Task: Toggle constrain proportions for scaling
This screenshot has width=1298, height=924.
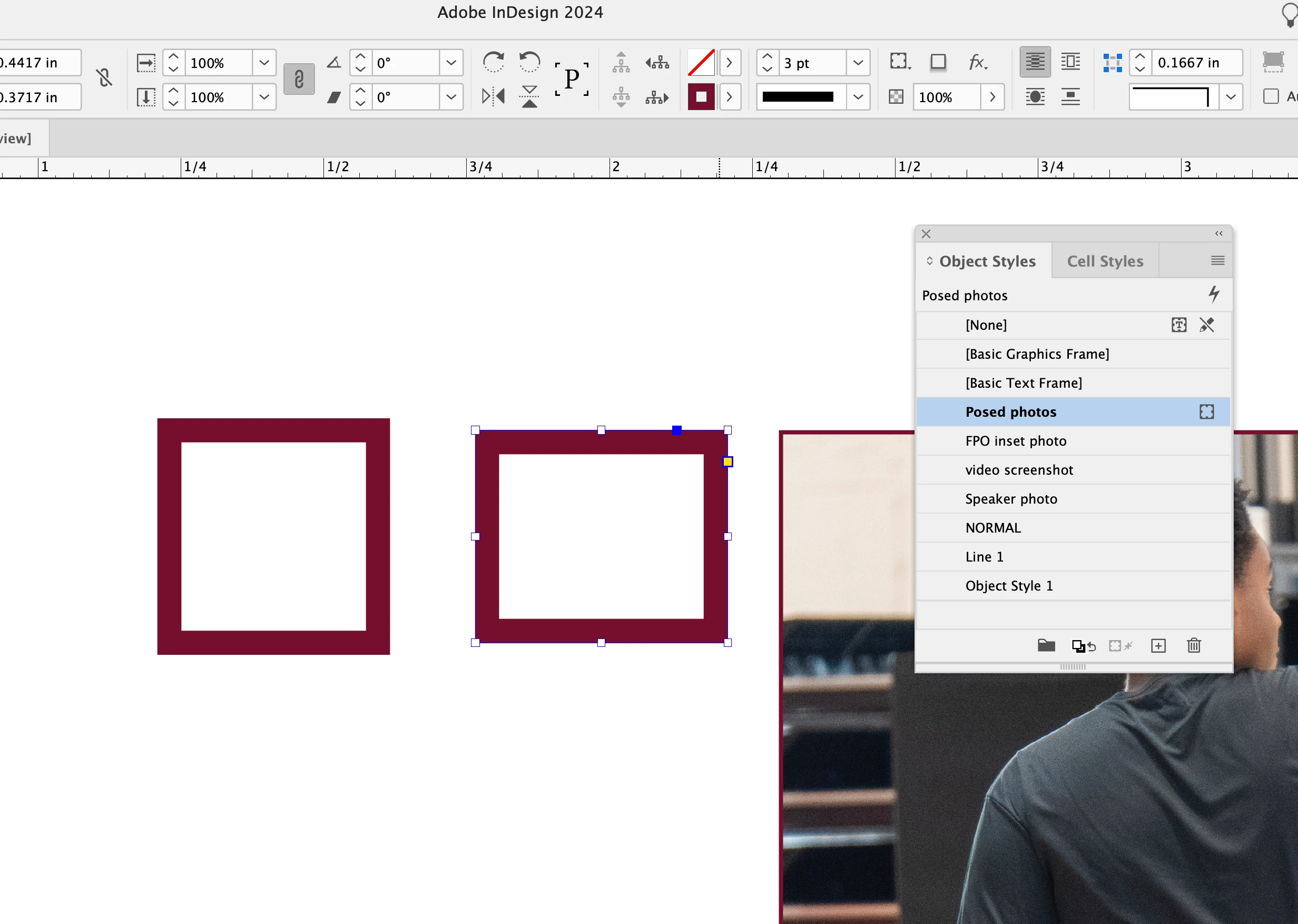Action: (x=299, y=79)
